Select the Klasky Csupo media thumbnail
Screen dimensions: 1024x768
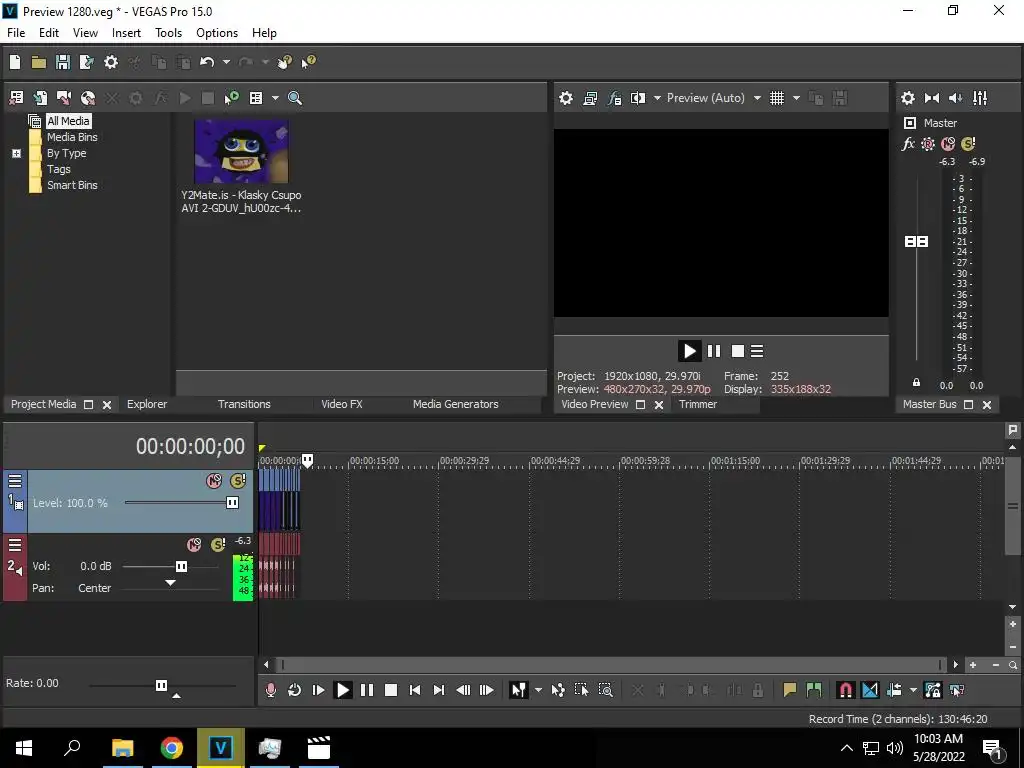point(241,152)
